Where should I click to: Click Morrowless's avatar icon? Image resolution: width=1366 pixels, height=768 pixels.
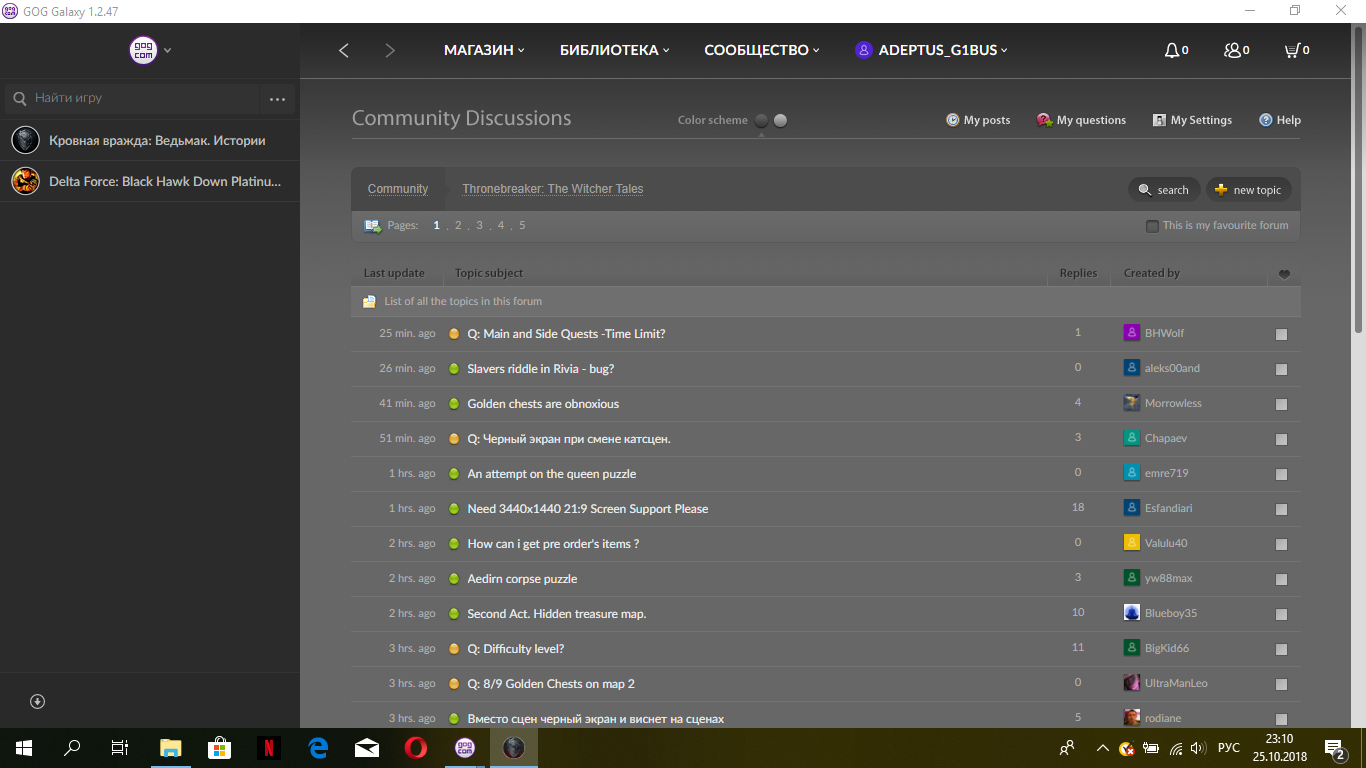[x=1132, y=403]
